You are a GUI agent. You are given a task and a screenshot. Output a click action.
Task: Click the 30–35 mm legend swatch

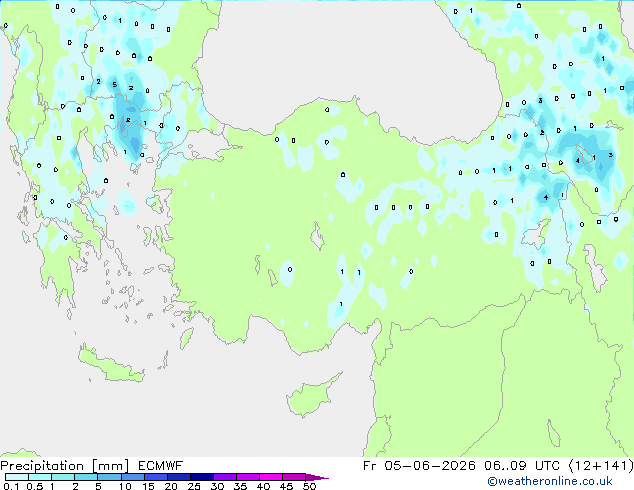tap(224, 477)
